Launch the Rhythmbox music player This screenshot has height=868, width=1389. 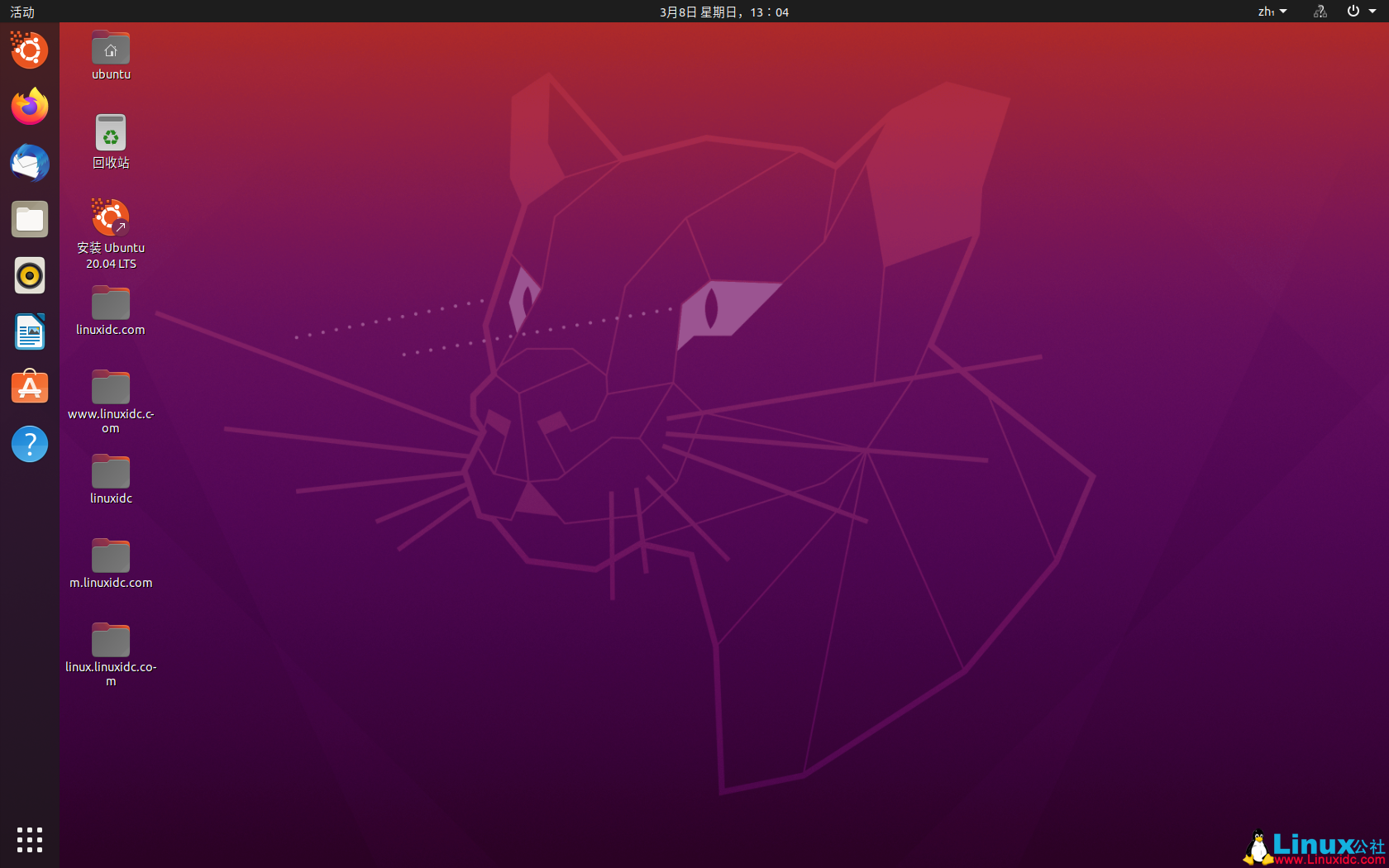click(29, 275)
